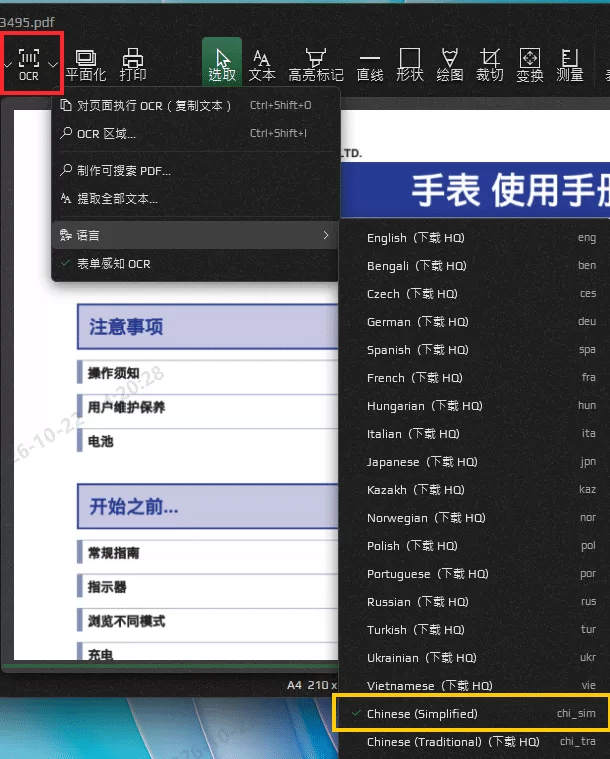Click the OCR scan icon in toolbar
Image resolution: width=610 pixels, height=759 pixels.
point(29,64)
